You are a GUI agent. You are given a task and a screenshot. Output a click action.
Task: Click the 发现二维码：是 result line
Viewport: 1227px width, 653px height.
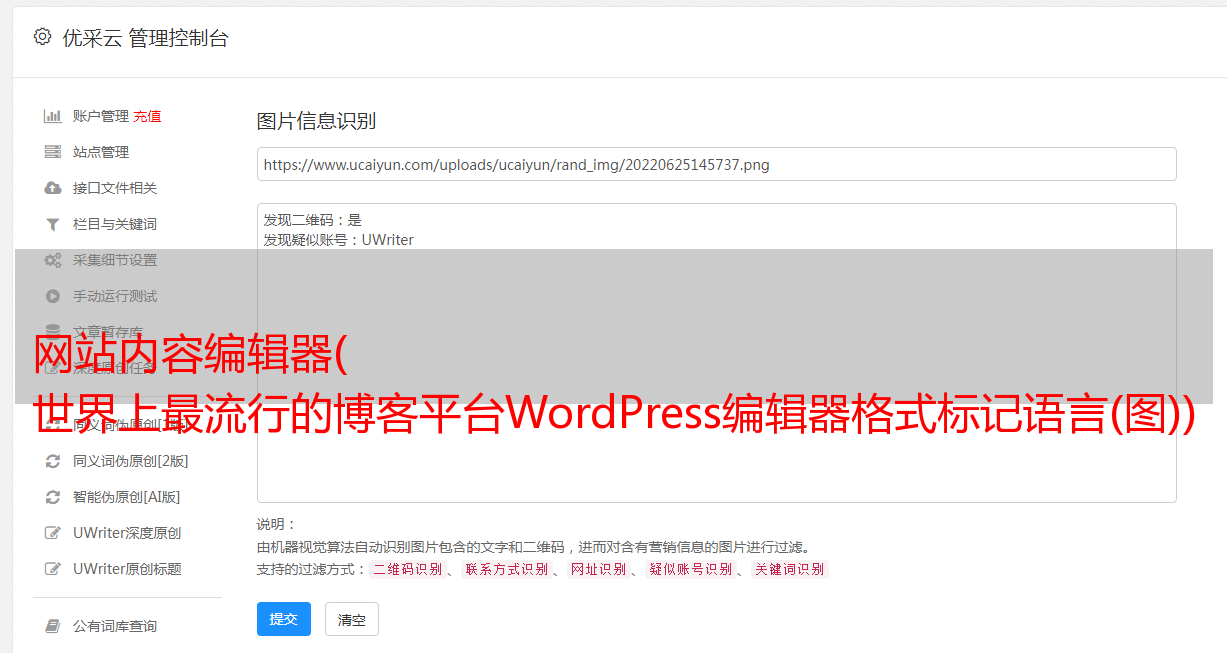point(312,220)
